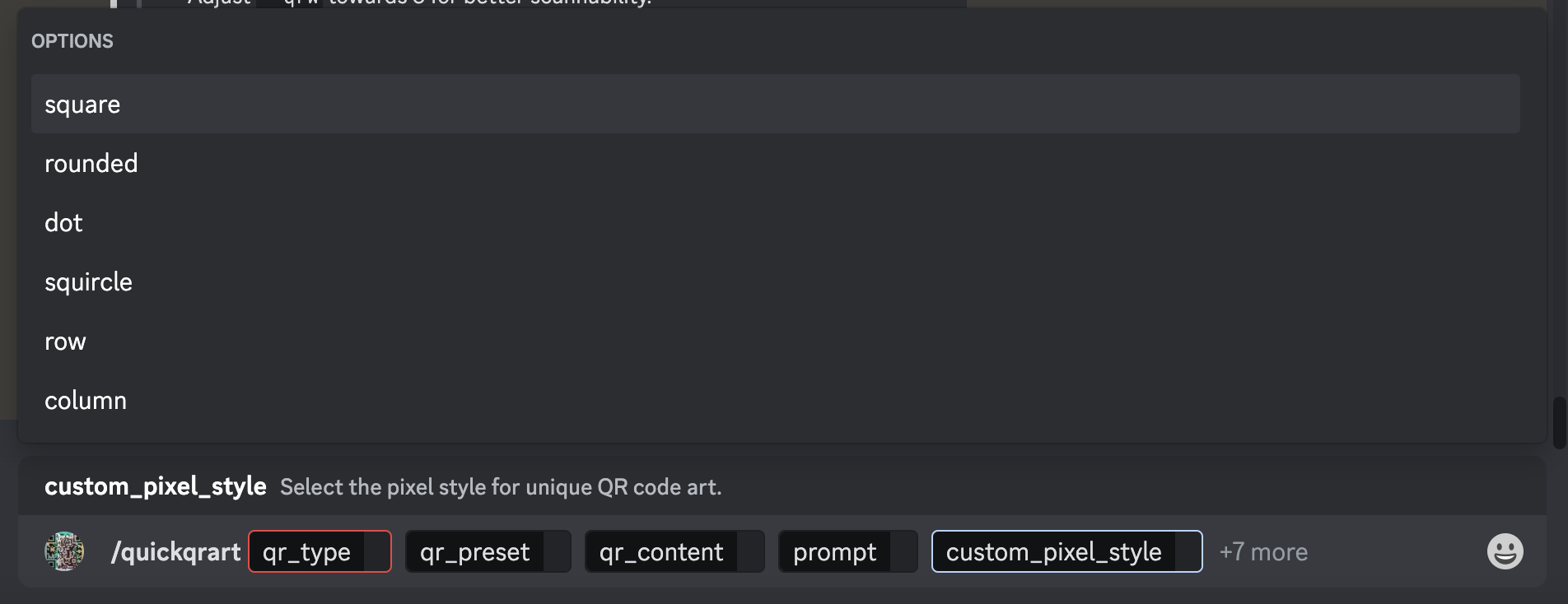This screenshot has height=604, width=1568.
Task: Choose the rounded pixel style option
Action: [x=91, y=164]
